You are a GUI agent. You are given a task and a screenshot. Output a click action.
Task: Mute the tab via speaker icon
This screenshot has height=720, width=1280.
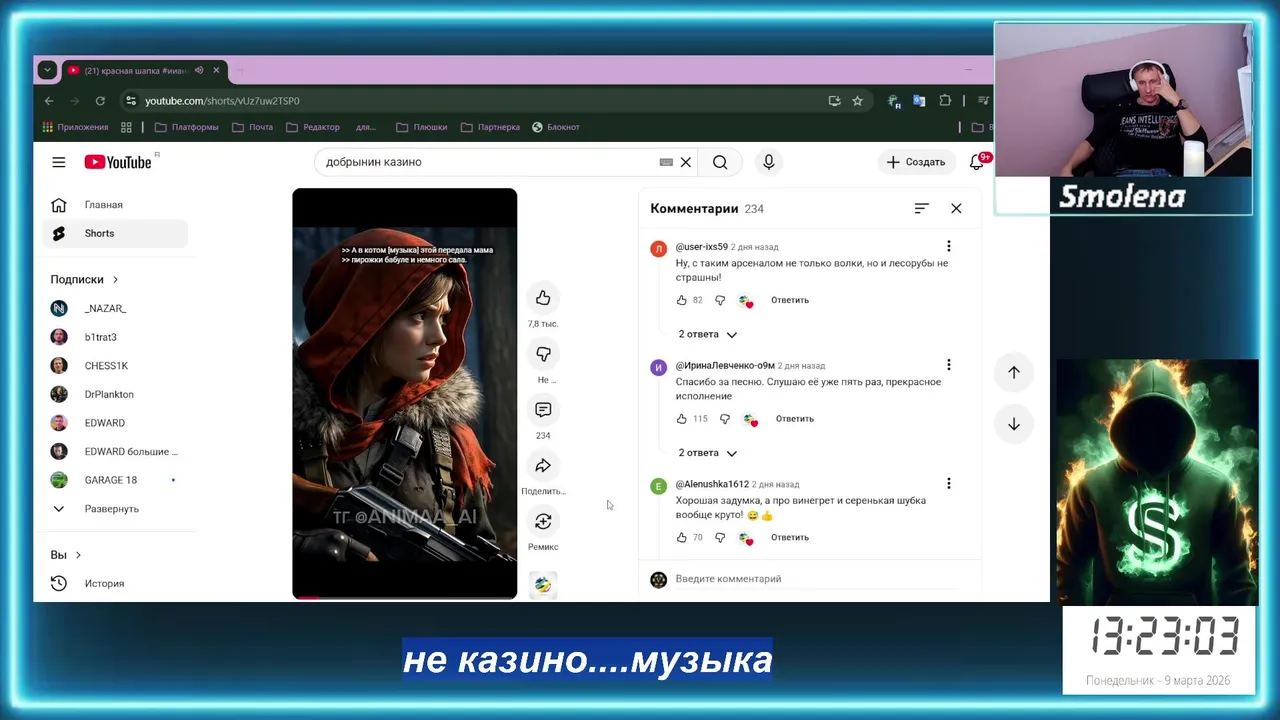pos(199,71)
